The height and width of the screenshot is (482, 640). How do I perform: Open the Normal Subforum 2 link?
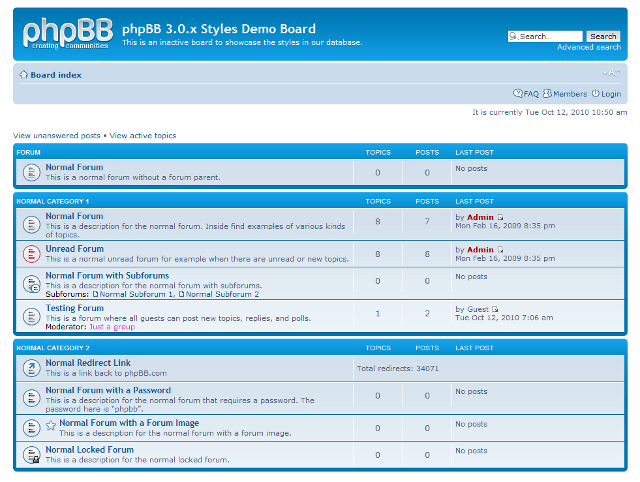tap(222, 294)
